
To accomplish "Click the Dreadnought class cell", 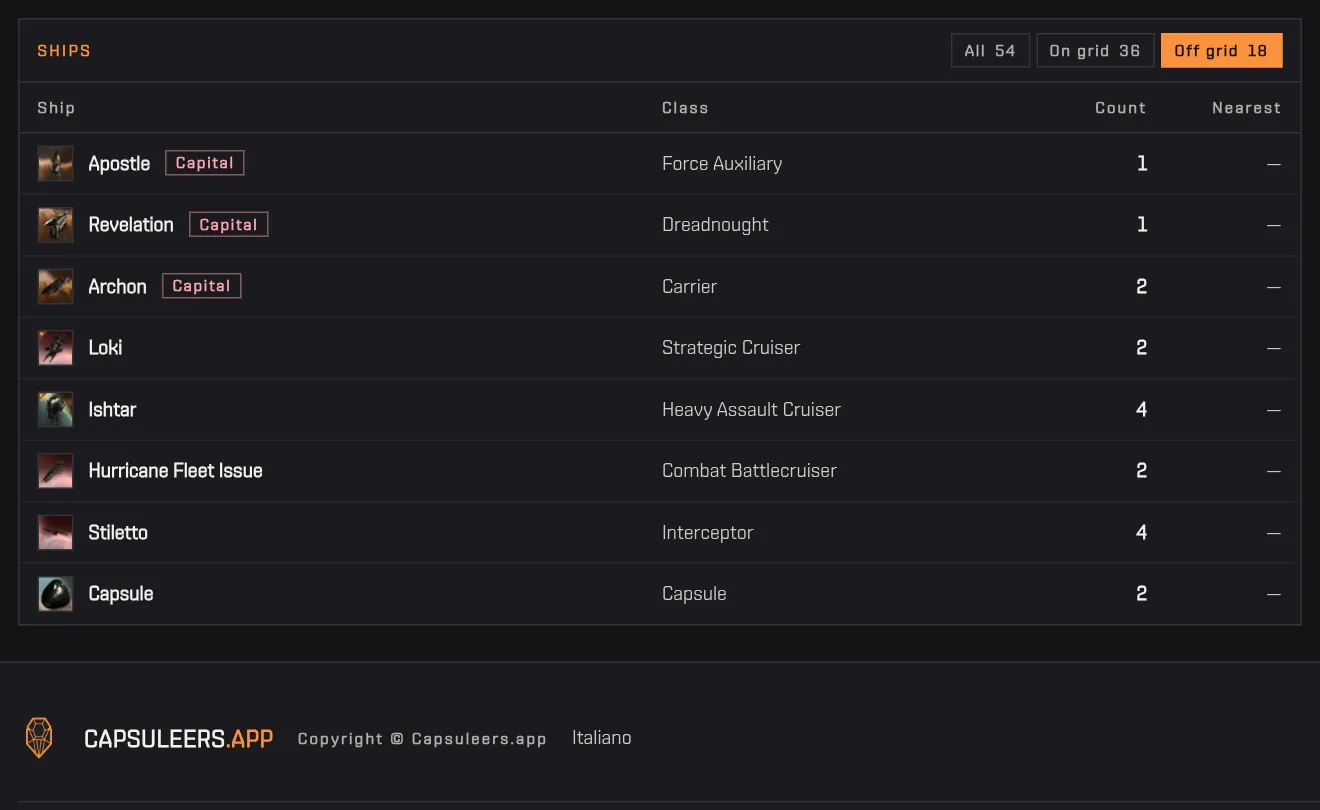I will (715, 225).
